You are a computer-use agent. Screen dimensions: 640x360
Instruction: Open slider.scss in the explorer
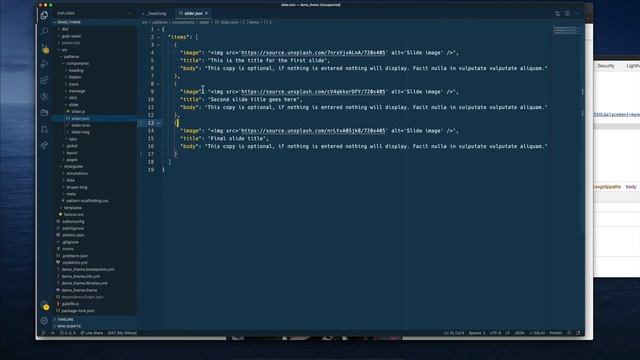click(x=80, y=125)
